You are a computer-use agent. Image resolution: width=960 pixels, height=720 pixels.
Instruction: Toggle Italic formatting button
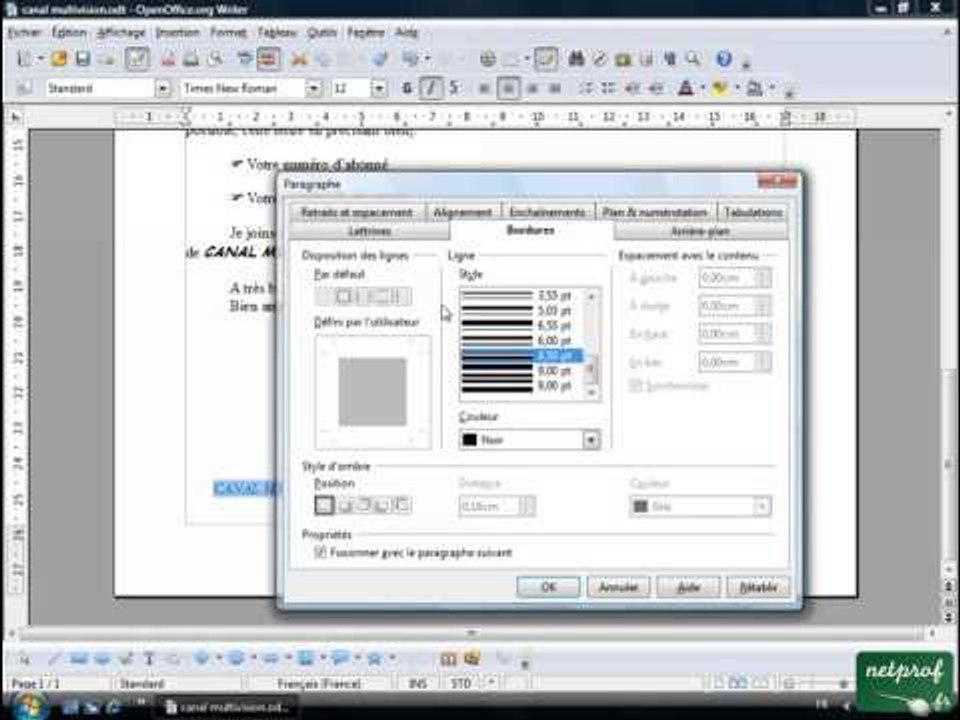tap(431, 89)
